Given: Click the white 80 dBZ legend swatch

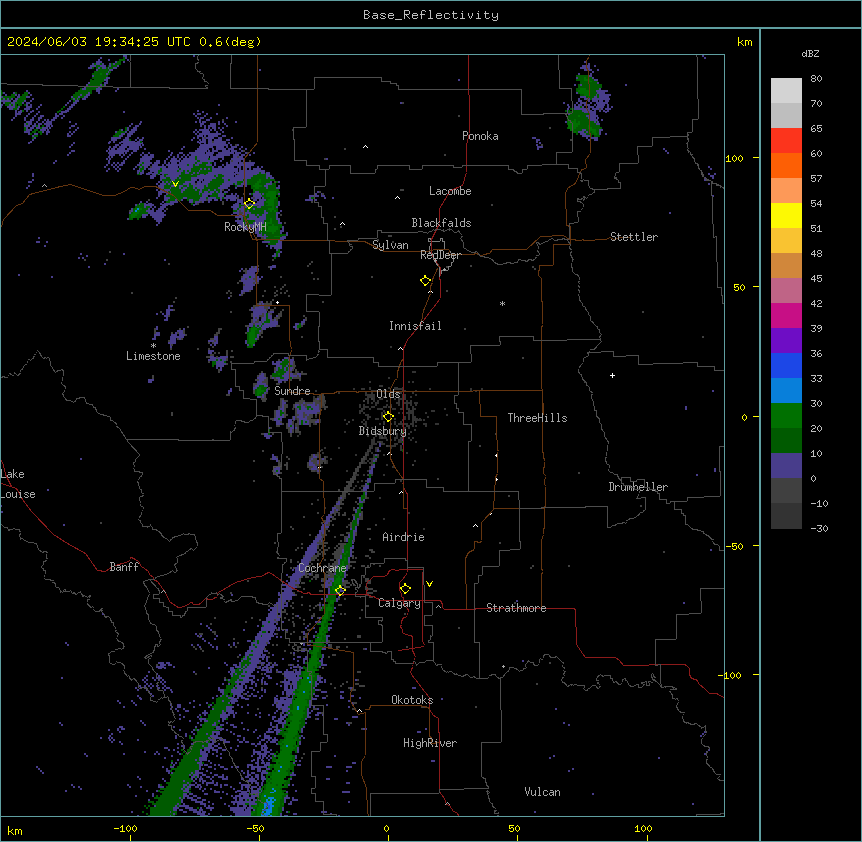Looking at the screenshot, I should pos(786,91).
